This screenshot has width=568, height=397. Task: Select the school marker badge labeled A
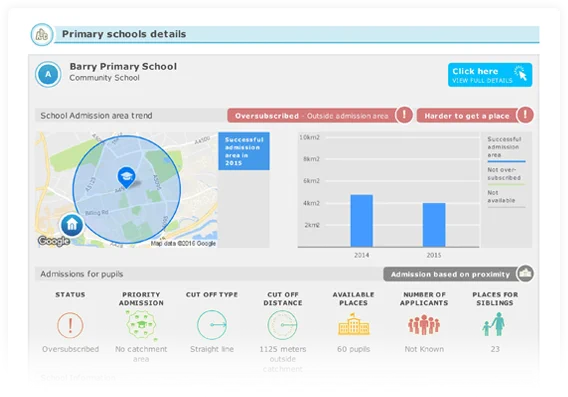point(48,74)
